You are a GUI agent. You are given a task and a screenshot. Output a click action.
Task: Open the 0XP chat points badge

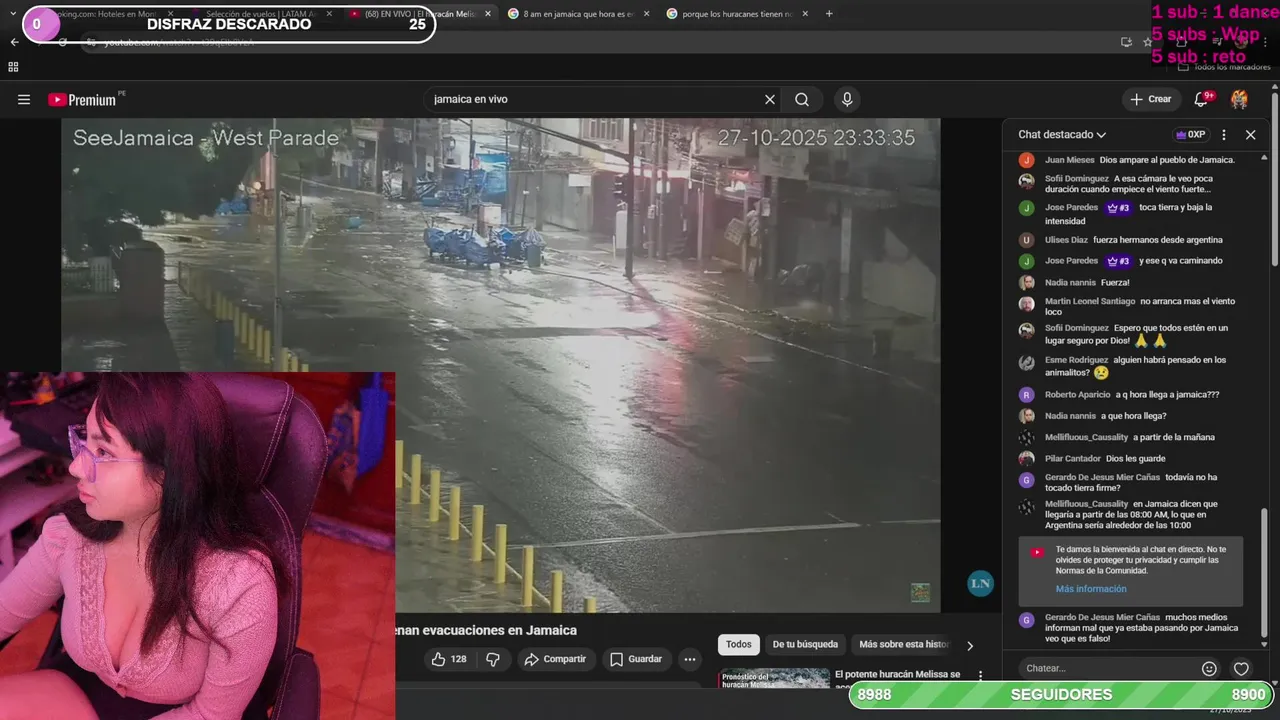click(1190, 134)
